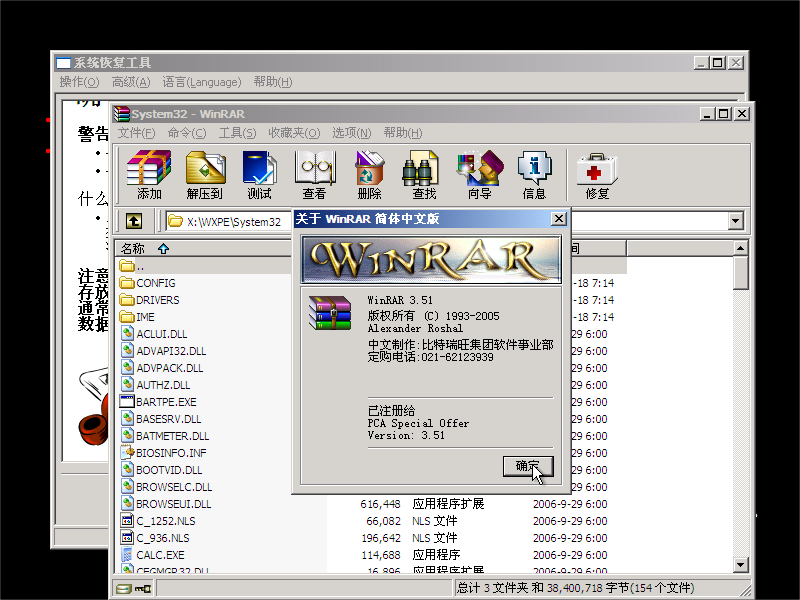Click the ACLUI.DLL file icon

pyautogui.click(x=127, y=334)
